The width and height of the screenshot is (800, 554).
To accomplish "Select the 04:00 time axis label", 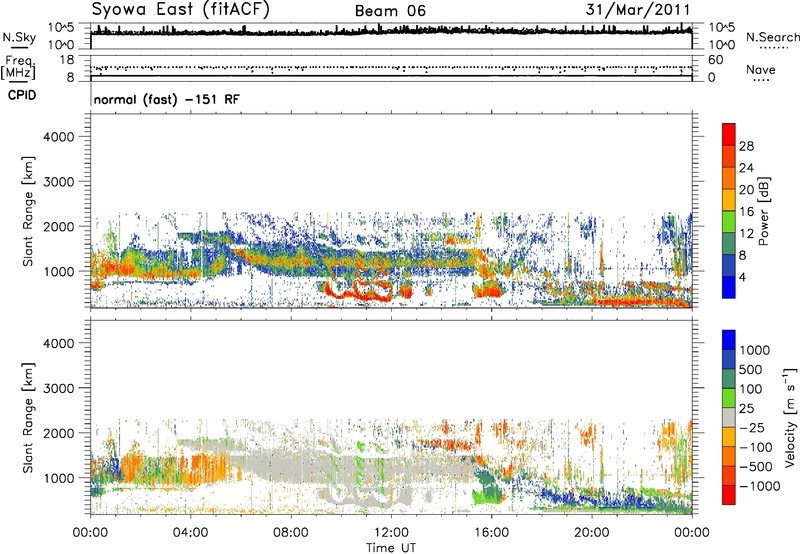I will tap(190, 533).
